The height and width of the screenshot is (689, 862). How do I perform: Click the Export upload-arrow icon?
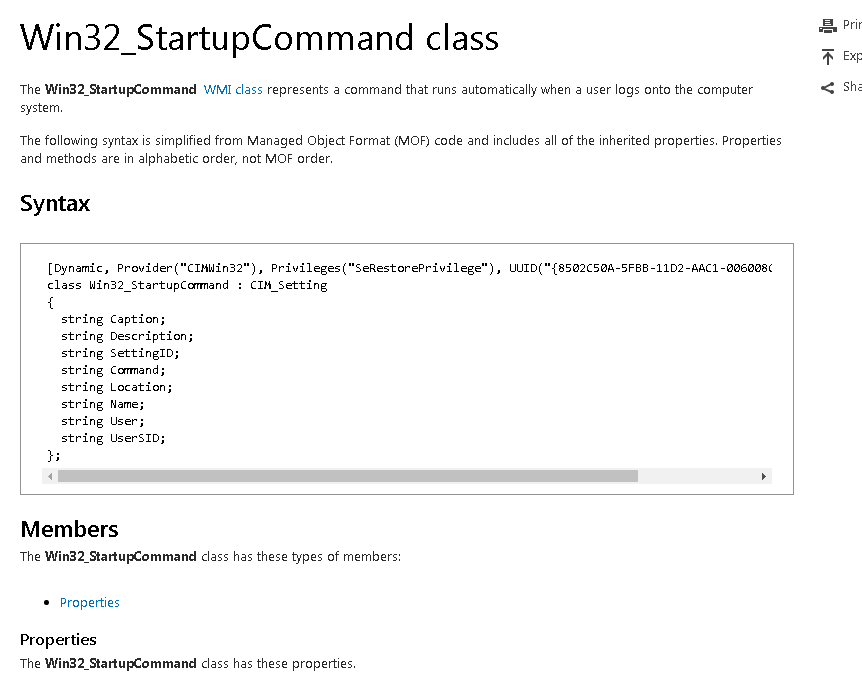click(x=827, y=57)
